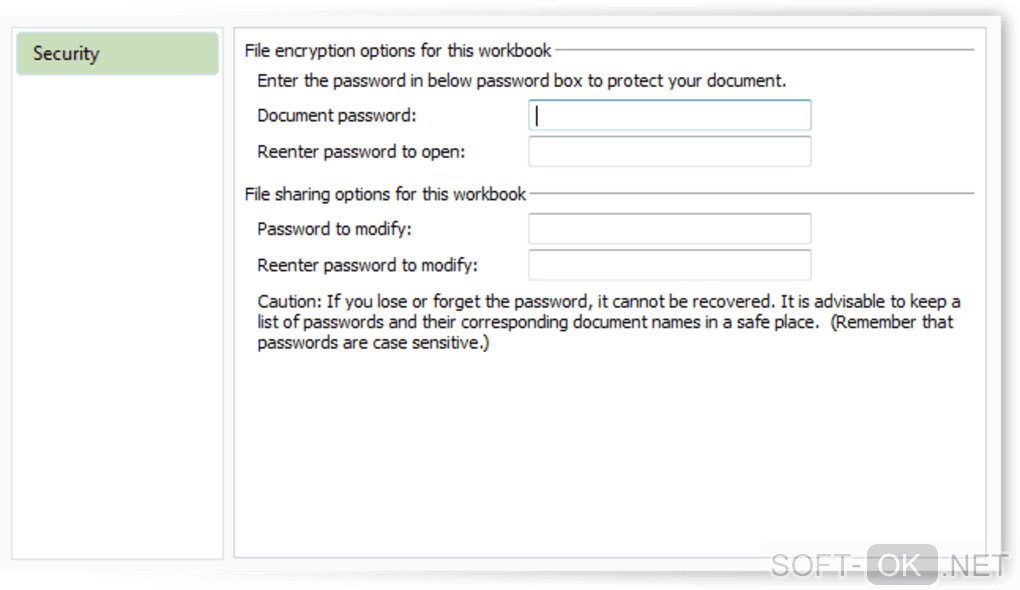
Task: Click the SOFT- text in the watermark
Action: 816,566
